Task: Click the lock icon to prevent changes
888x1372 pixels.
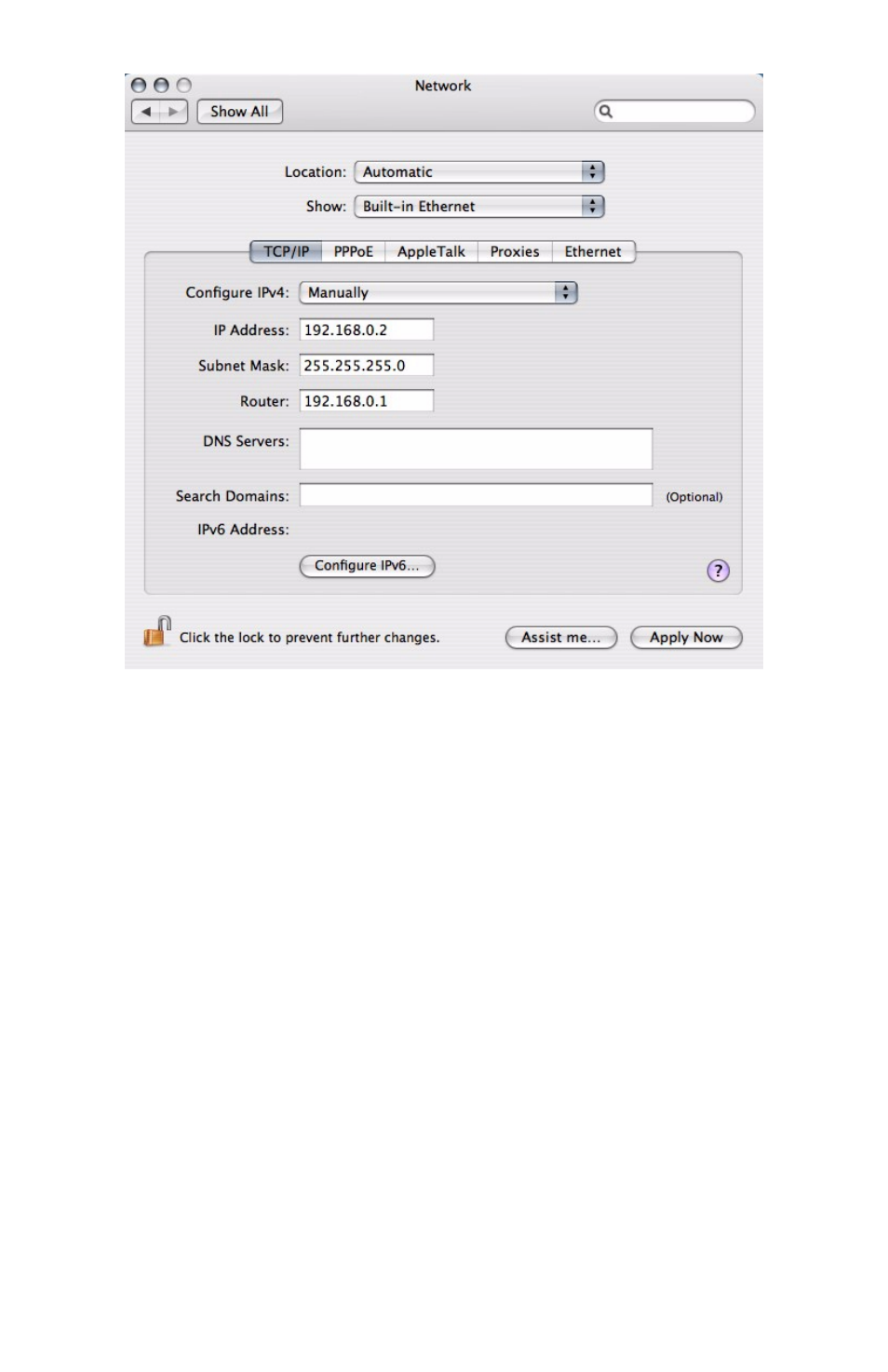Action: (x=157, y=632)
